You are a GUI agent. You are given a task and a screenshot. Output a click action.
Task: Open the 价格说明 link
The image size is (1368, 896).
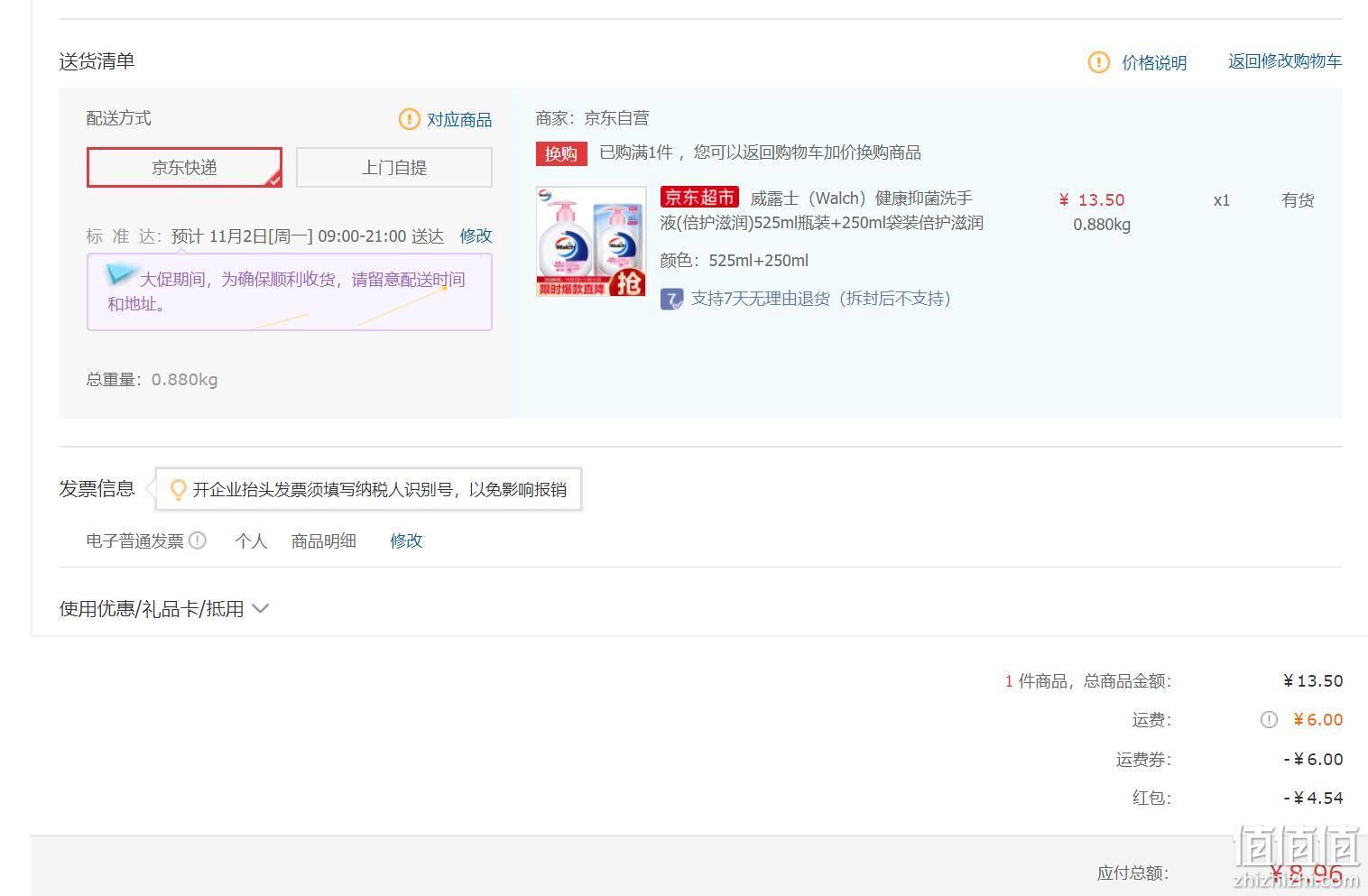pyautogui.click(x=1154, y=62)
